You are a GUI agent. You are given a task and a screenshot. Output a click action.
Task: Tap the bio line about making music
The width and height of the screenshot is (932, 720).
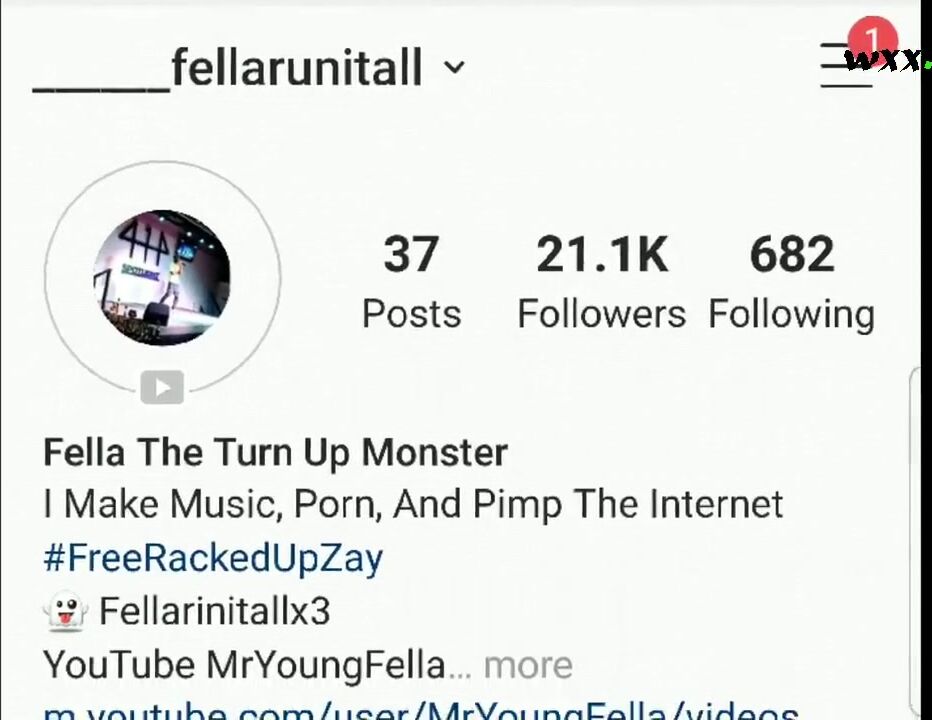click(413, 505)
